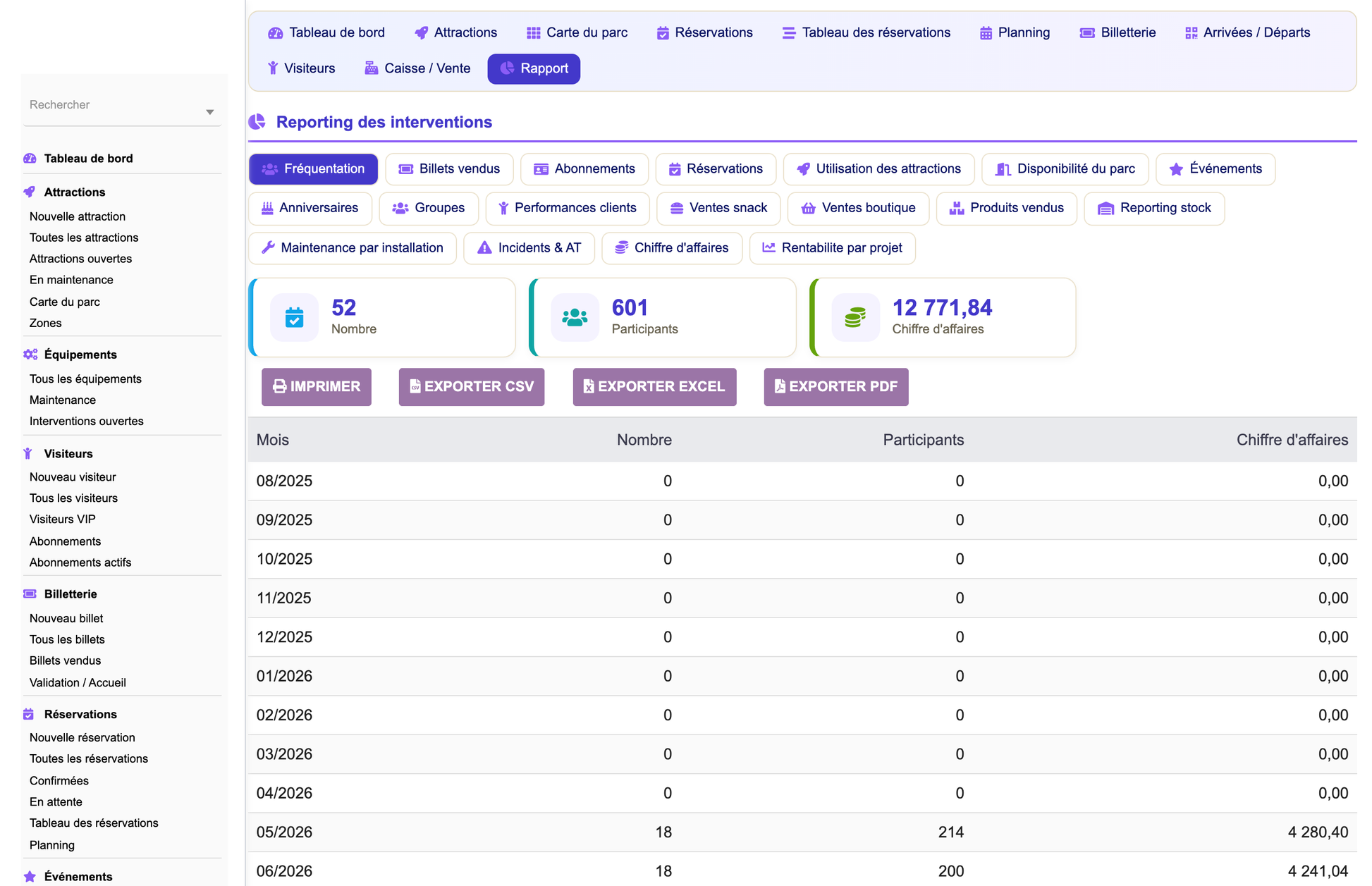The height and width of the screenshot is (886, 1372).
Task: Click the warehouse icon on Reporting stock tab
Action: [x=1105, y=209]
